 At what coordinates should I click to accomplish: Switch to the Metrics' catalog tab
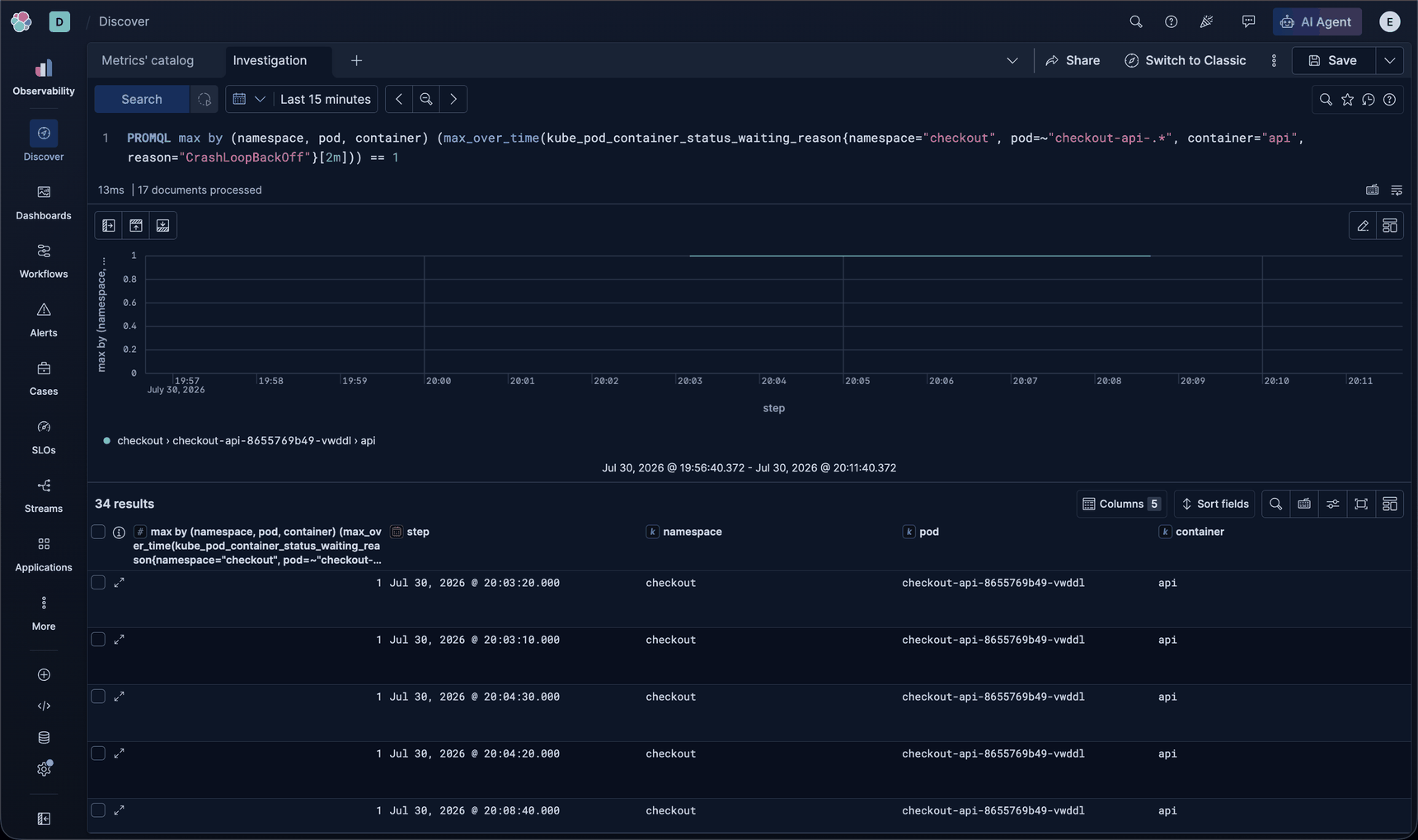click(148, 60)
